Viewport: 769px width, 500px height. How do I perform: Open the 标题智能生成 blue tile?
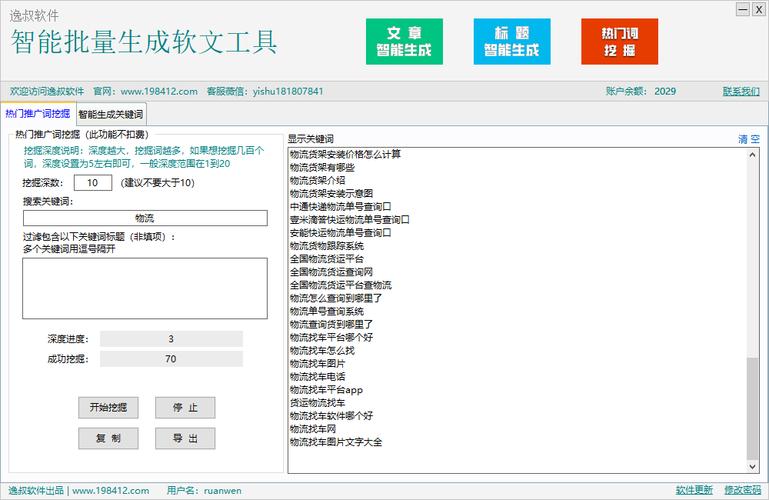pyautogui.click(x=512, y=42)
